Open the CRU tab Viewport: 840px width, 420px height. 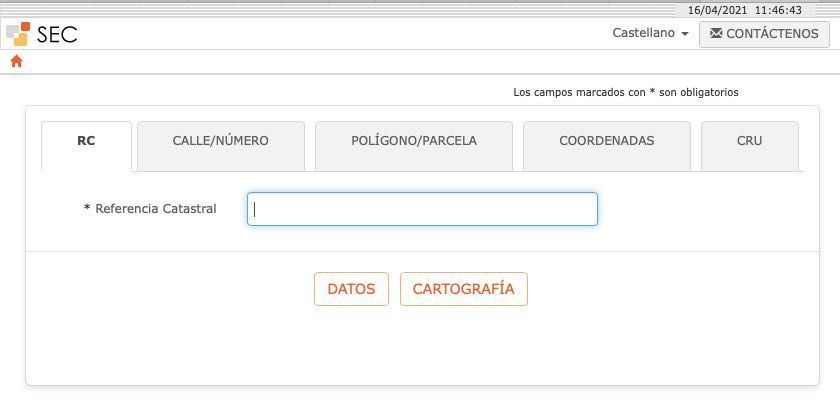[x=749, y=146]
